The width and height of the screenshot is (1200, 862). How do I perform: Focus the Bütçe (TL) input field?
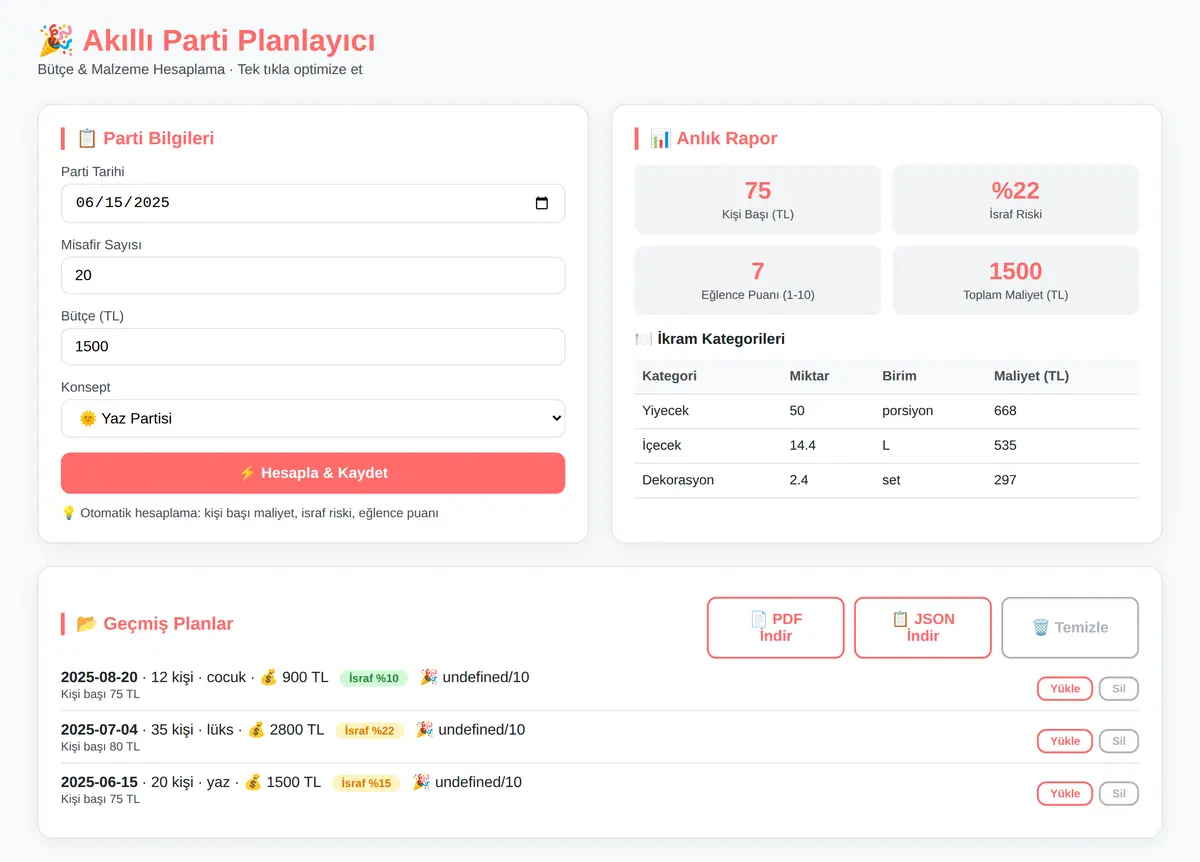[313, 346]
